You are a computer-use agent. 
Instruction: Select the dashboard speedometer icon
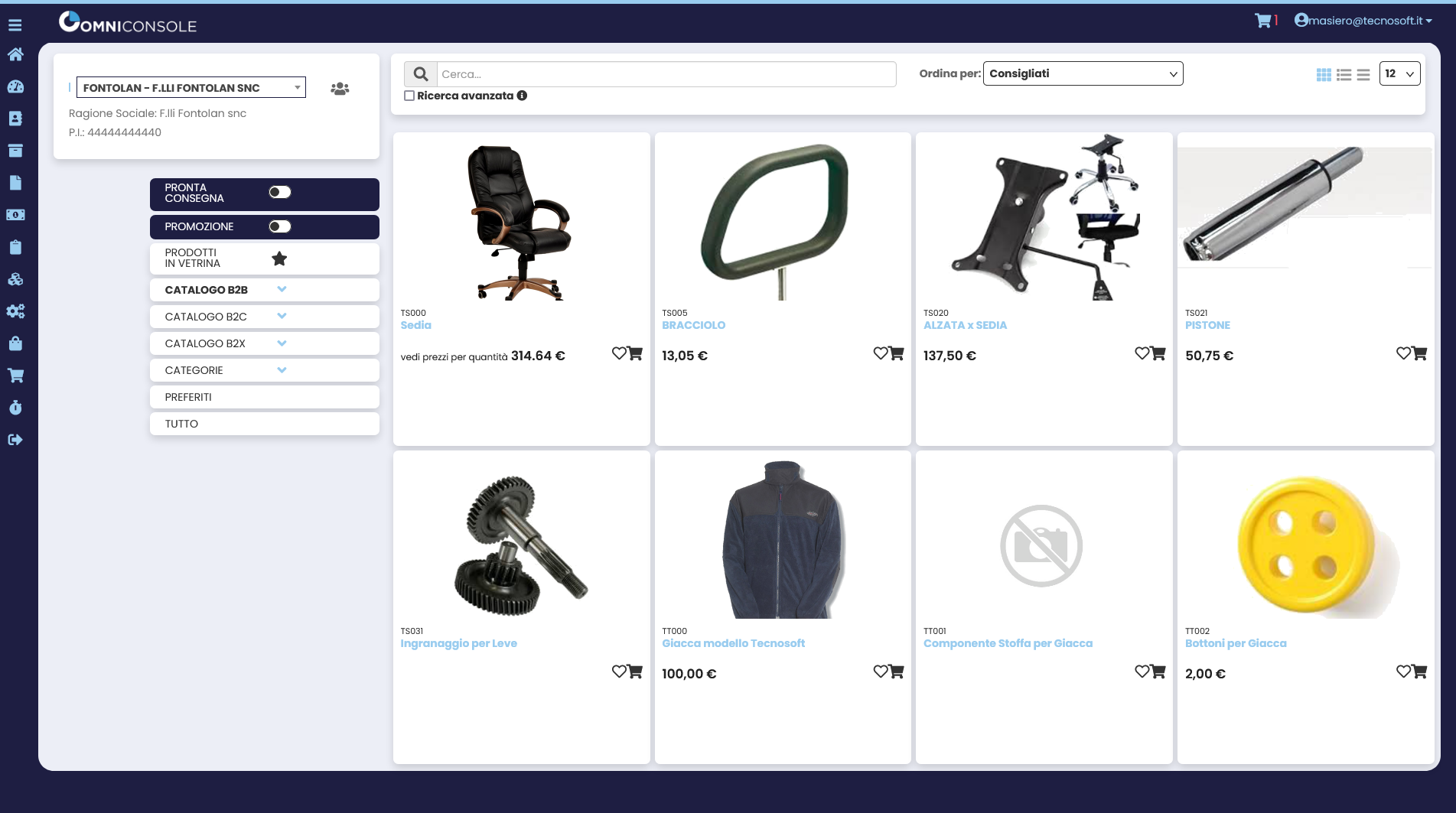(15, 86)
